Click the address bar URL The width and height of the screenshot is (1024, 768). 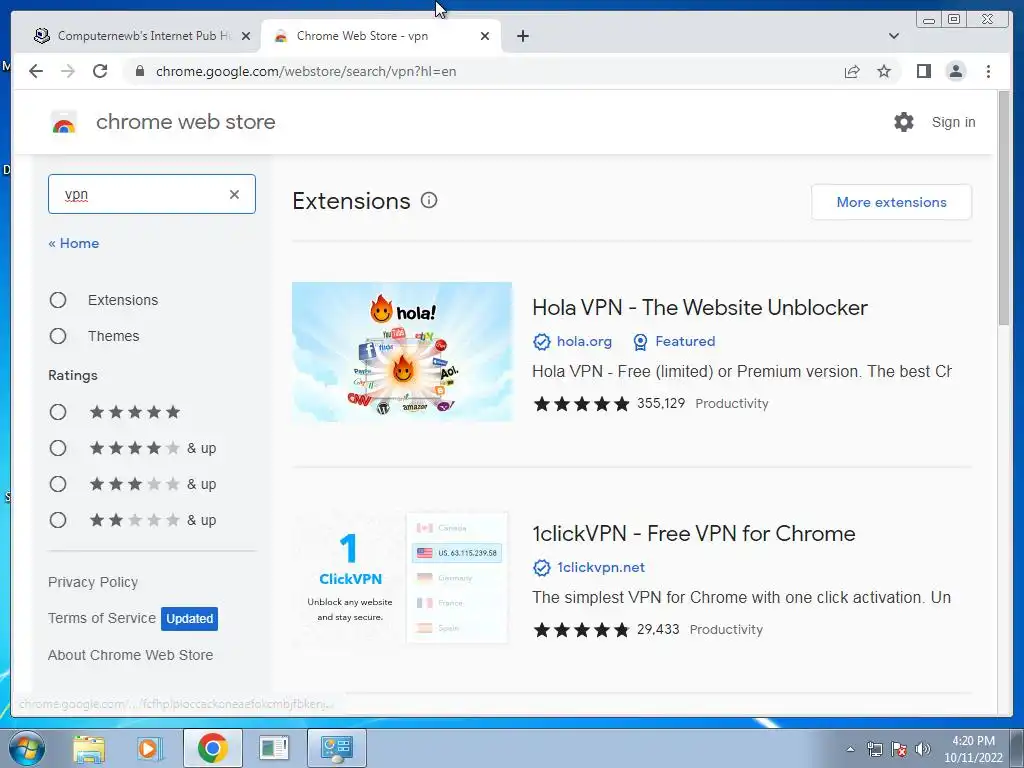(306, 71)
